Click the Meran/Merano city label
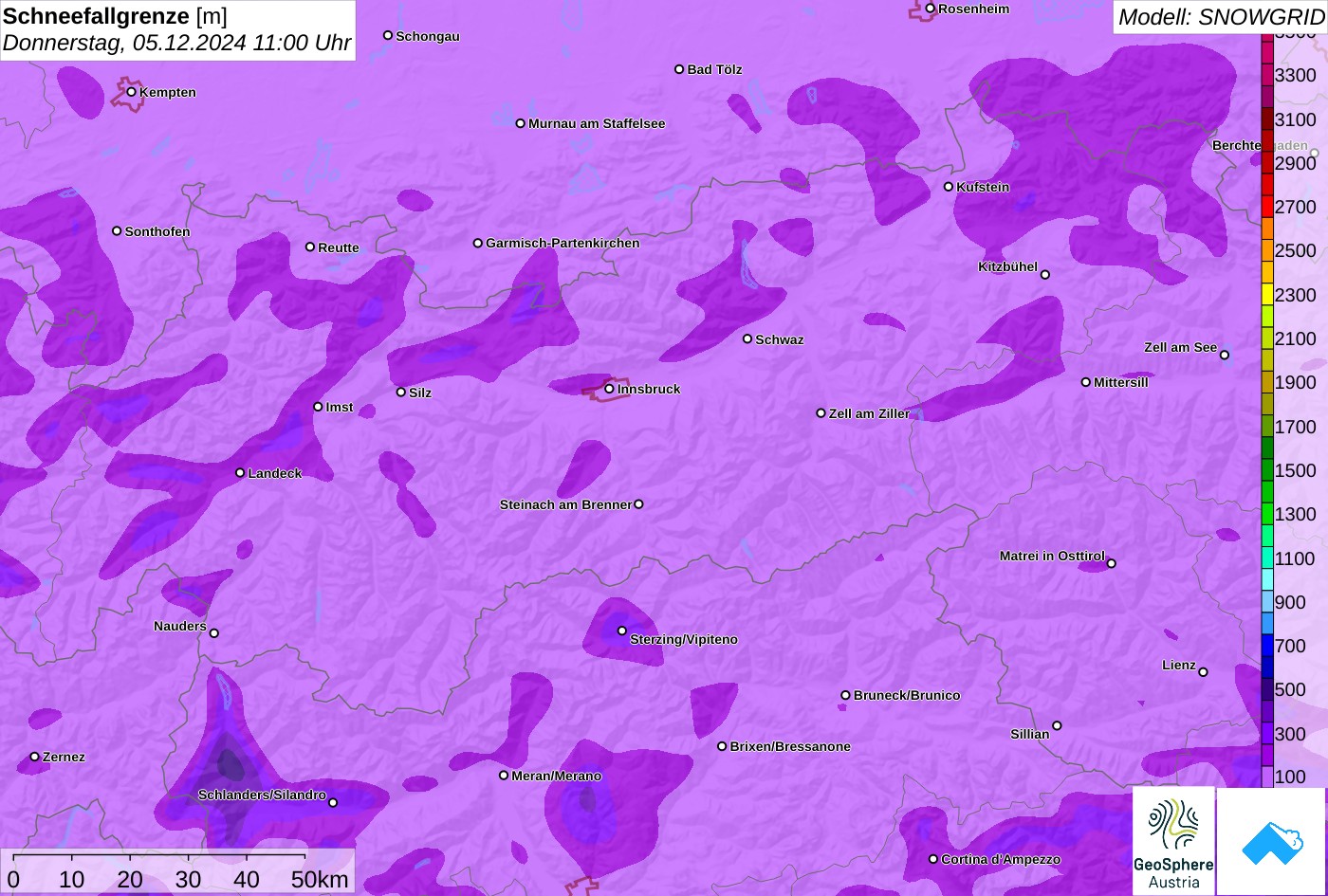Image resolution: width=1328 pixels, height=896 pixels. tap(557, 776)
